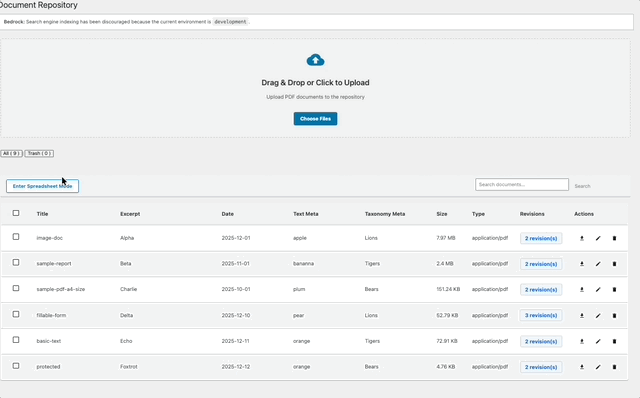This screenshot has width=640, height=398.
Task: Click the Taxonomy Meta column header
Action: pos(385,214)
